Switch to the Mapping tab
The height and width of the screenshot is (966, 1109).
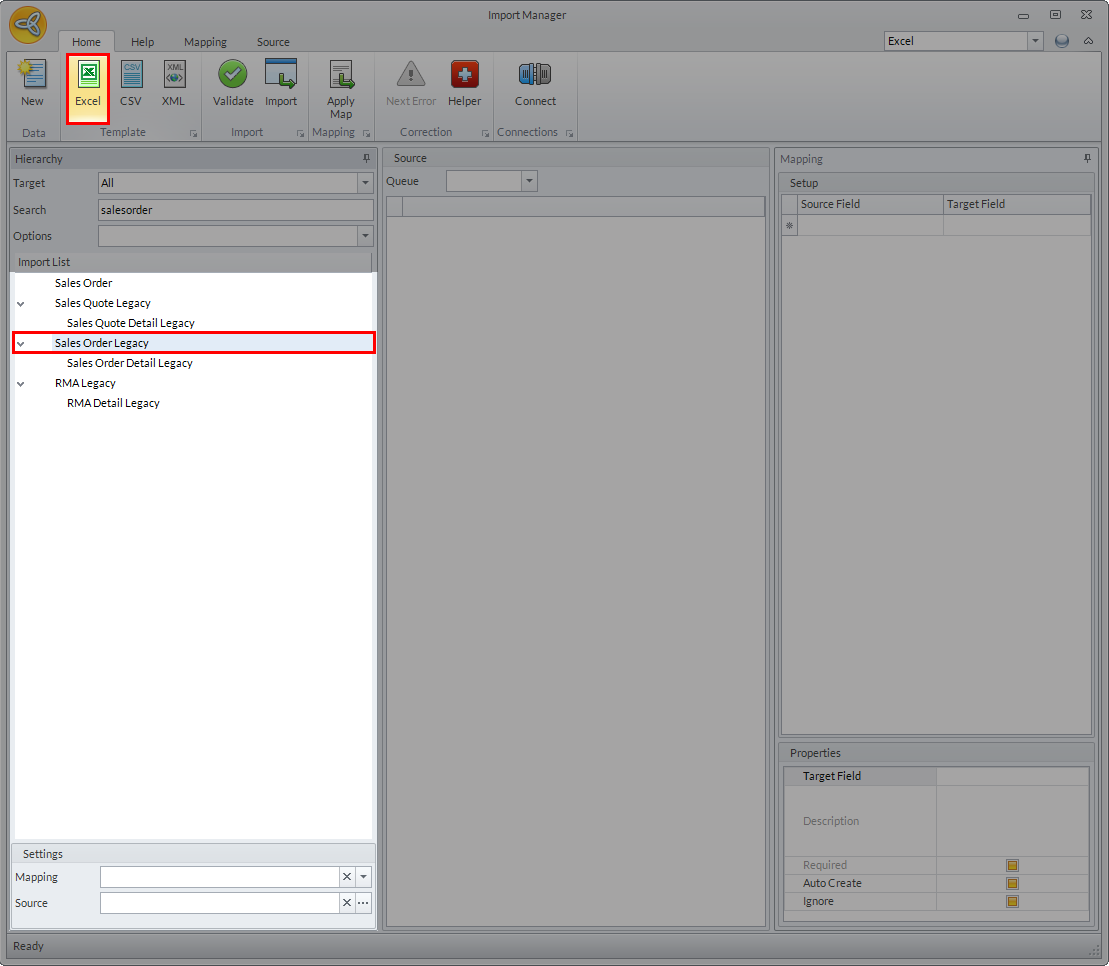205,42
